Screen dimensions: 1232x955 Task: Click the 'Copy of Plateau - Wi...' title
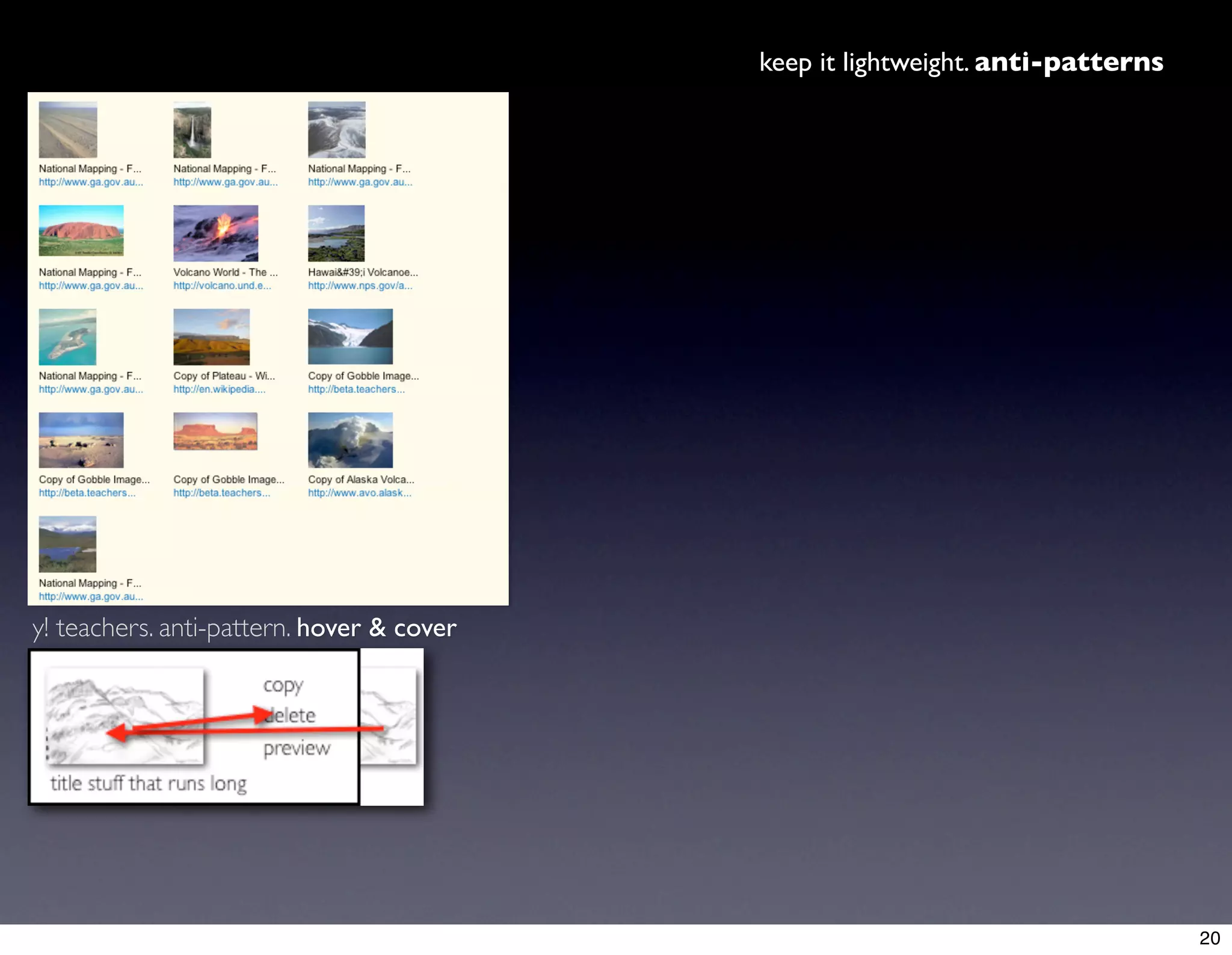(224, 376)
